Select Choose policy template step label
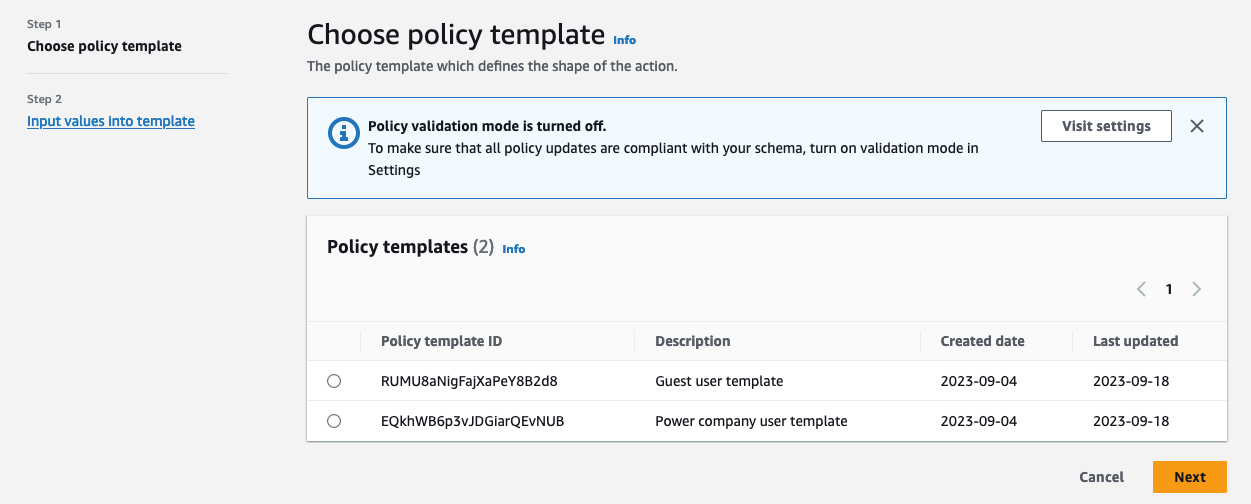Screen dimensions: 1251x504 point(104,46)
